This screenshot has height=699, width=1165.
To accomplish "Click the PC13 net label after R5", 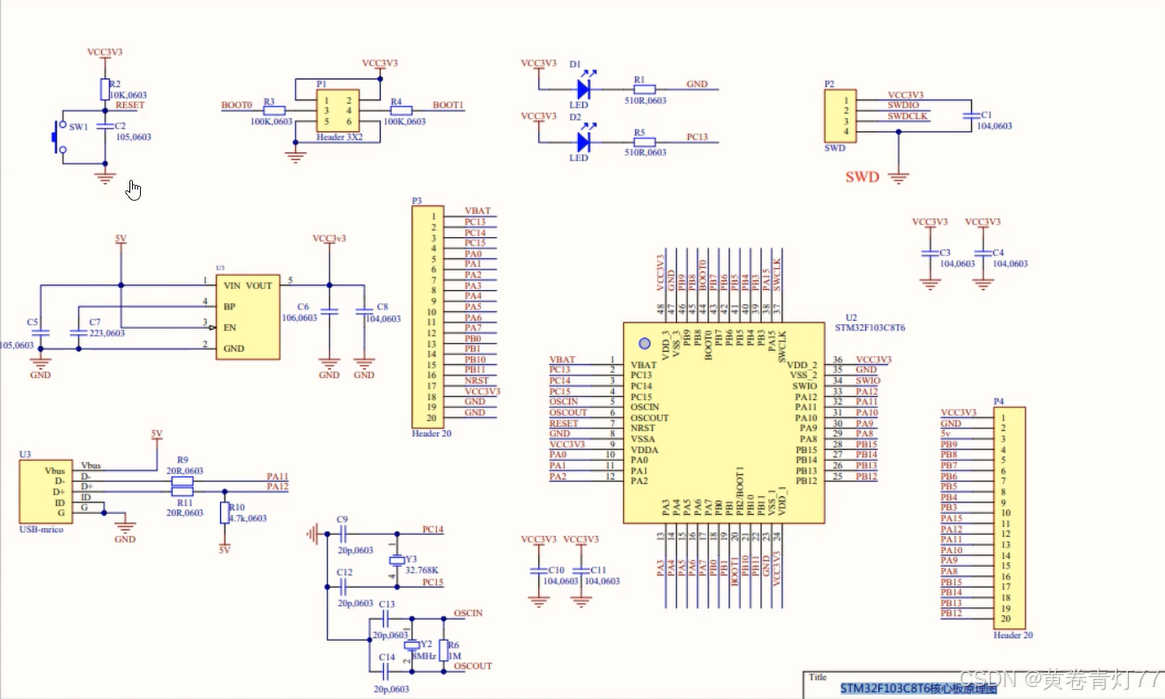I will point(697,137).
